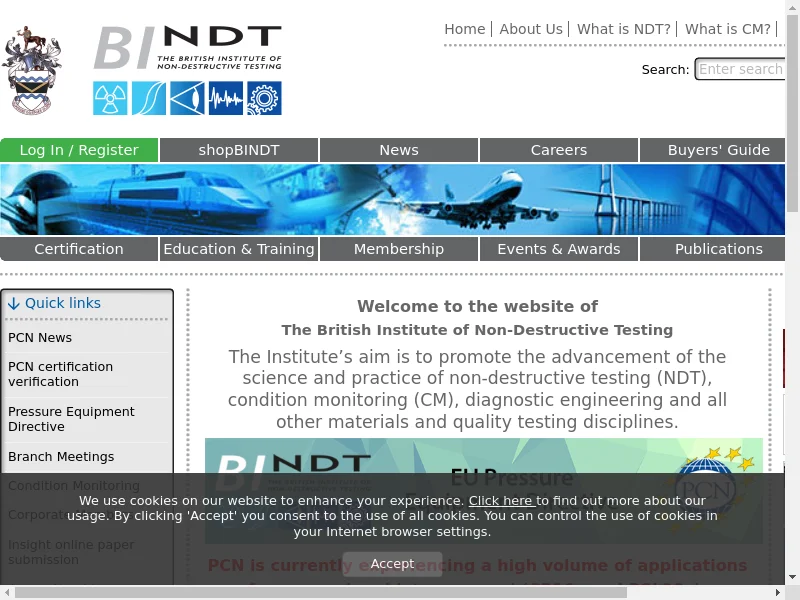Open the Publications menu
The width and height of the screenshot is (800, 600).
pos(713,249)
